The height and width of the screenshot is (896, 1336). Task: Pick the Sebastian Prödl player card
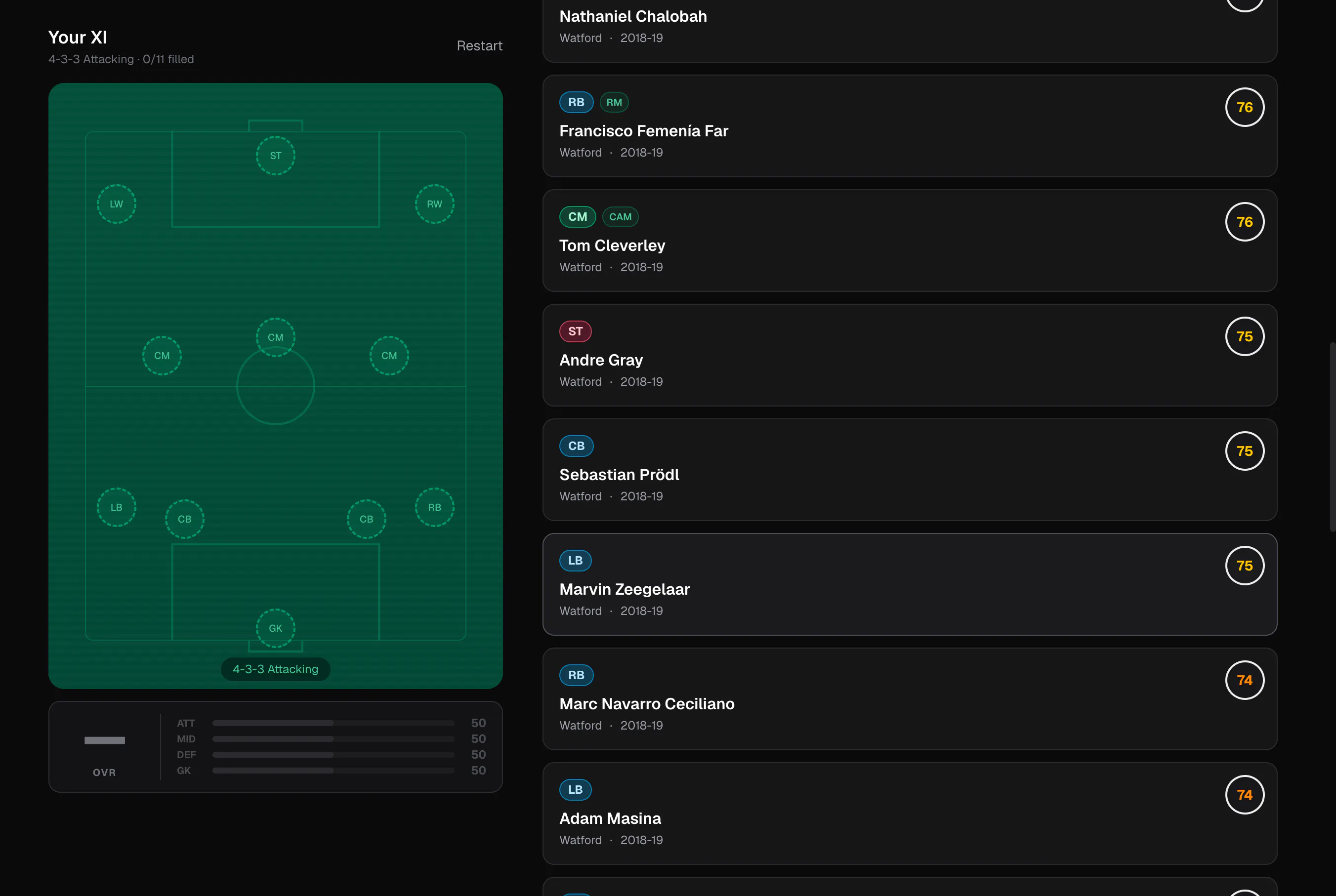[910, 470]
